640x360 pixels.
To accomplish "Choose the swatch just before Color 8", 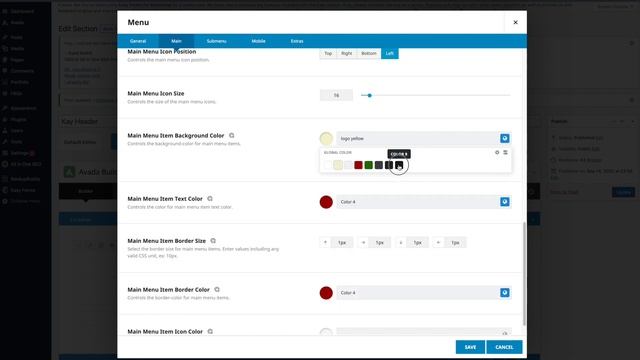I will 389,165.
